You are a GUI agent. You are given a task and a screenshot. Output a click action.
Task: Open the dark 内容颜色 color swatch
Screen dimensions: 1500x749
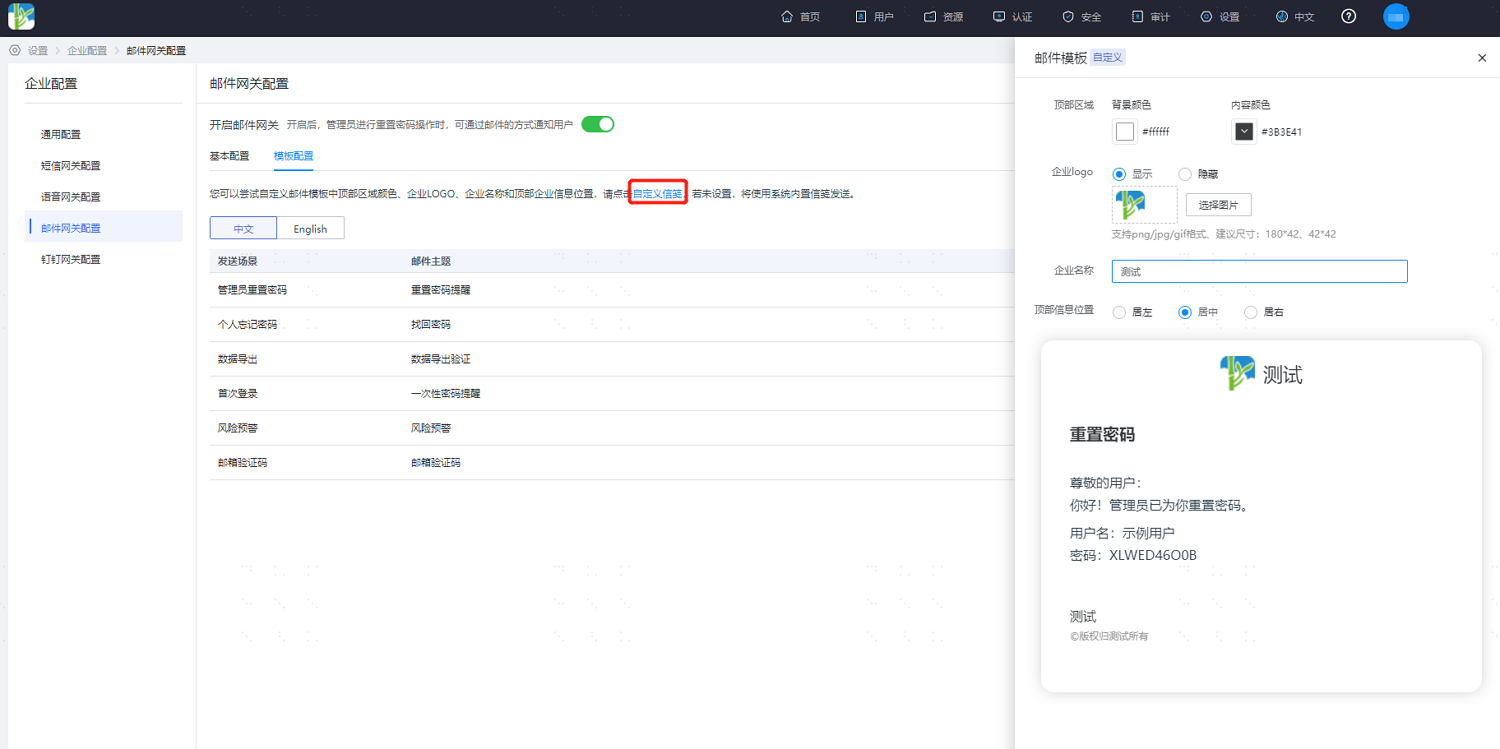(1244, 132)
